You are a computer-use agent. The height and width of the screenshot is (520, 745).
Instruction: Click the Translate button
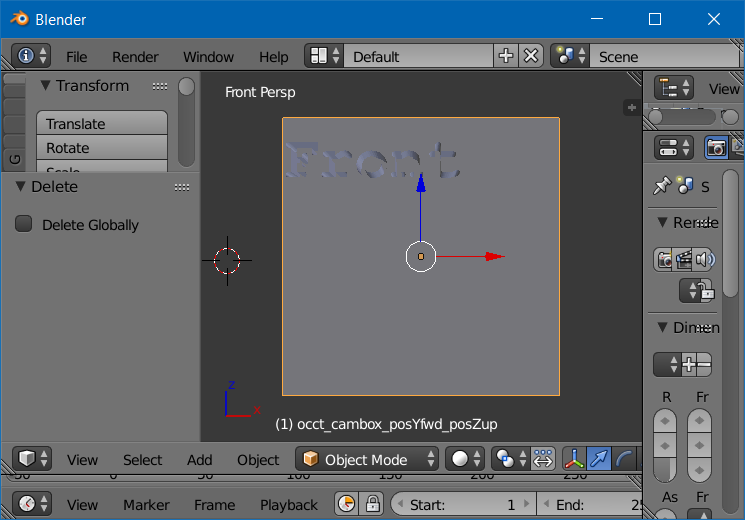pyautogui.click(x=102, y=124)
